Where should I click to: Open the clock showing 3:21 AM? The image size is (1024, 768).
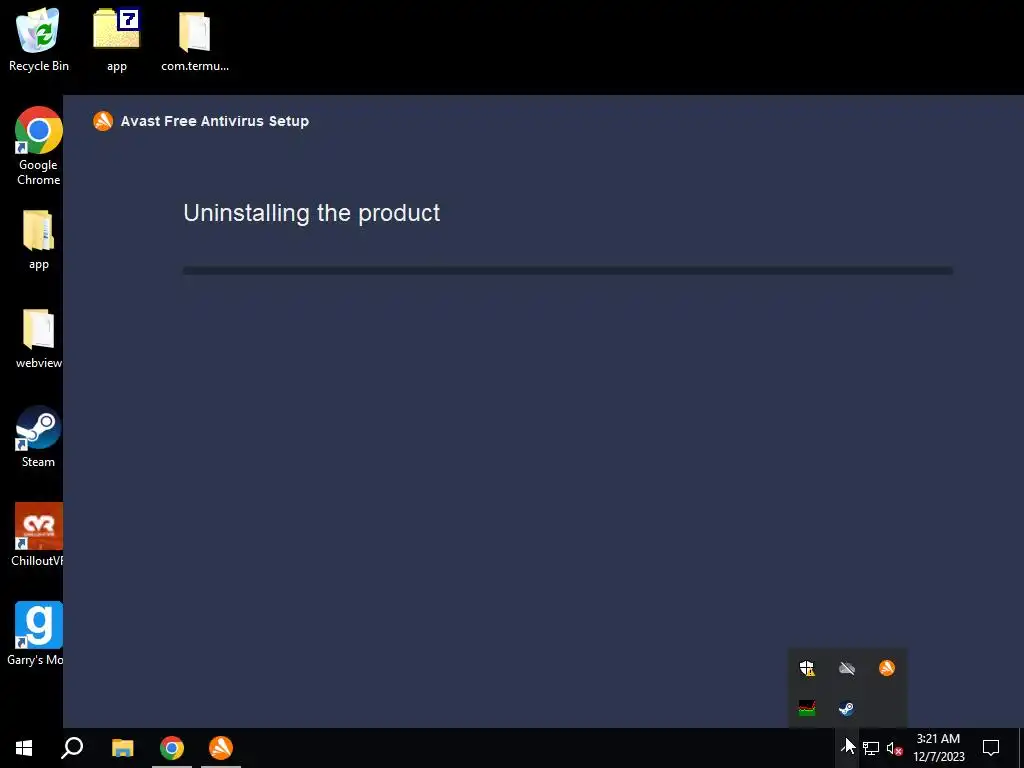938,748
